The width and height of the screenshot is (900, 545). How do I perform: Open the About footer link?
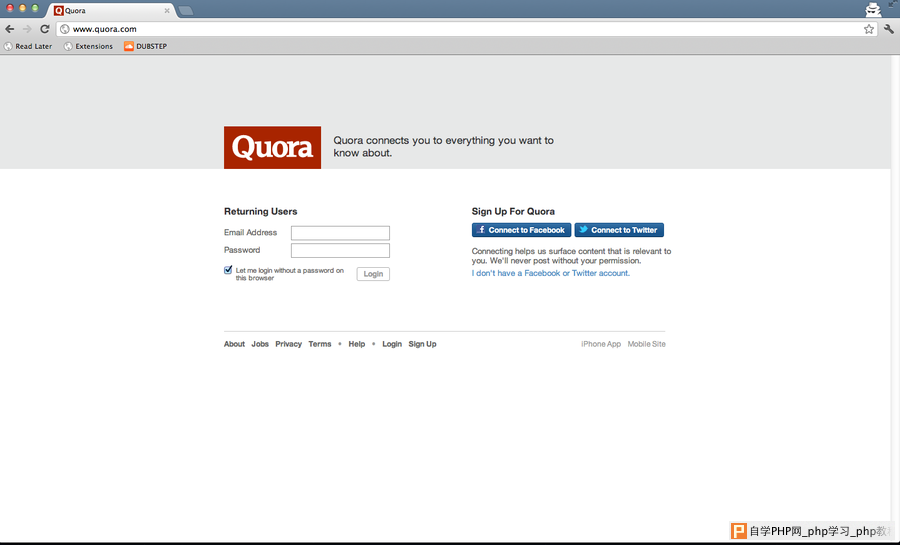[x=234, y=344]
